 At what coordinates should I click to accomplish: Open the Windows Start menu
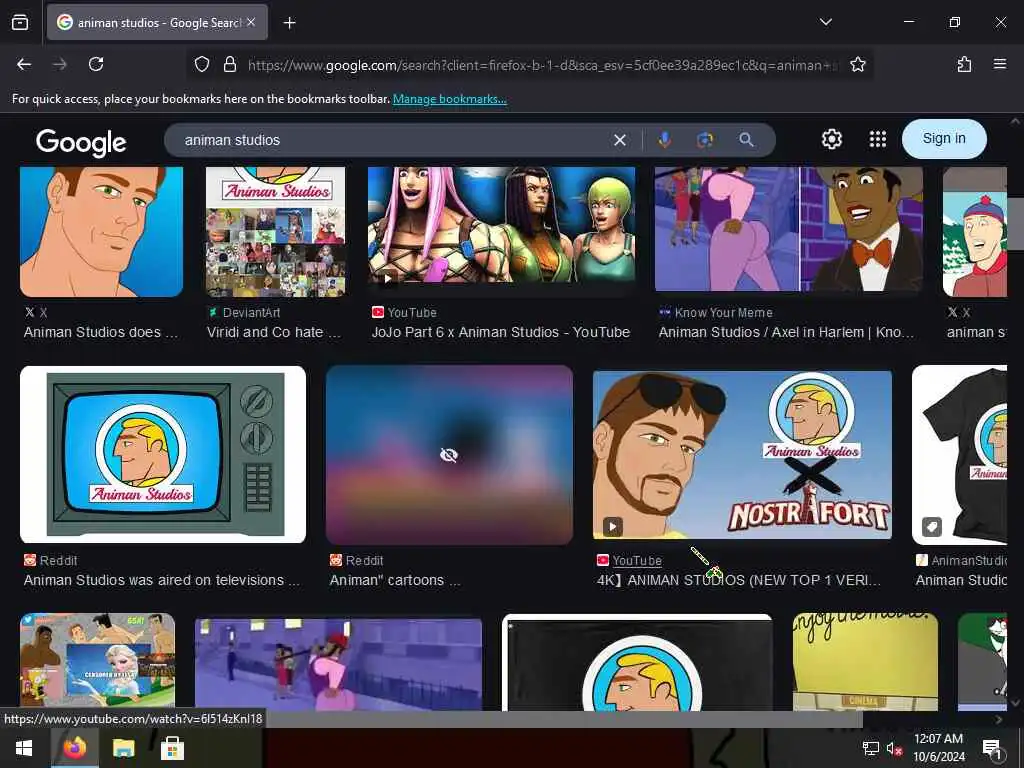point(24,748)
